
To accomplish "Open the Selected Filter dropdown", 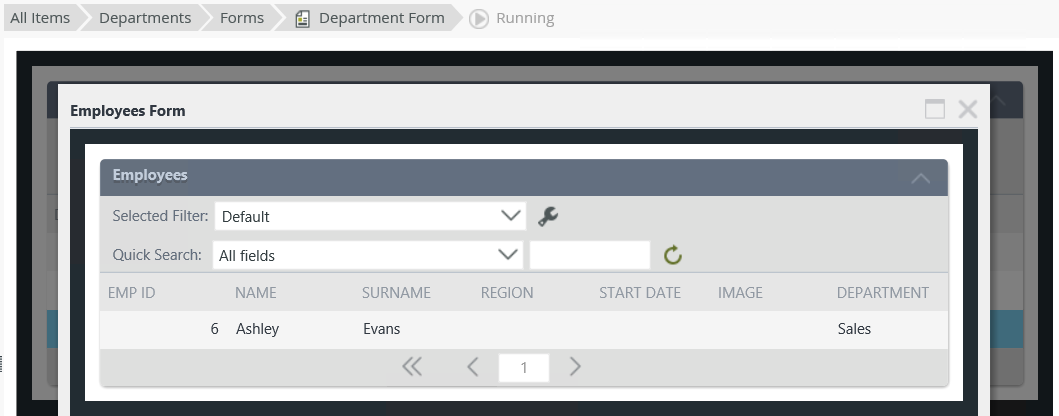I will 370,216.
